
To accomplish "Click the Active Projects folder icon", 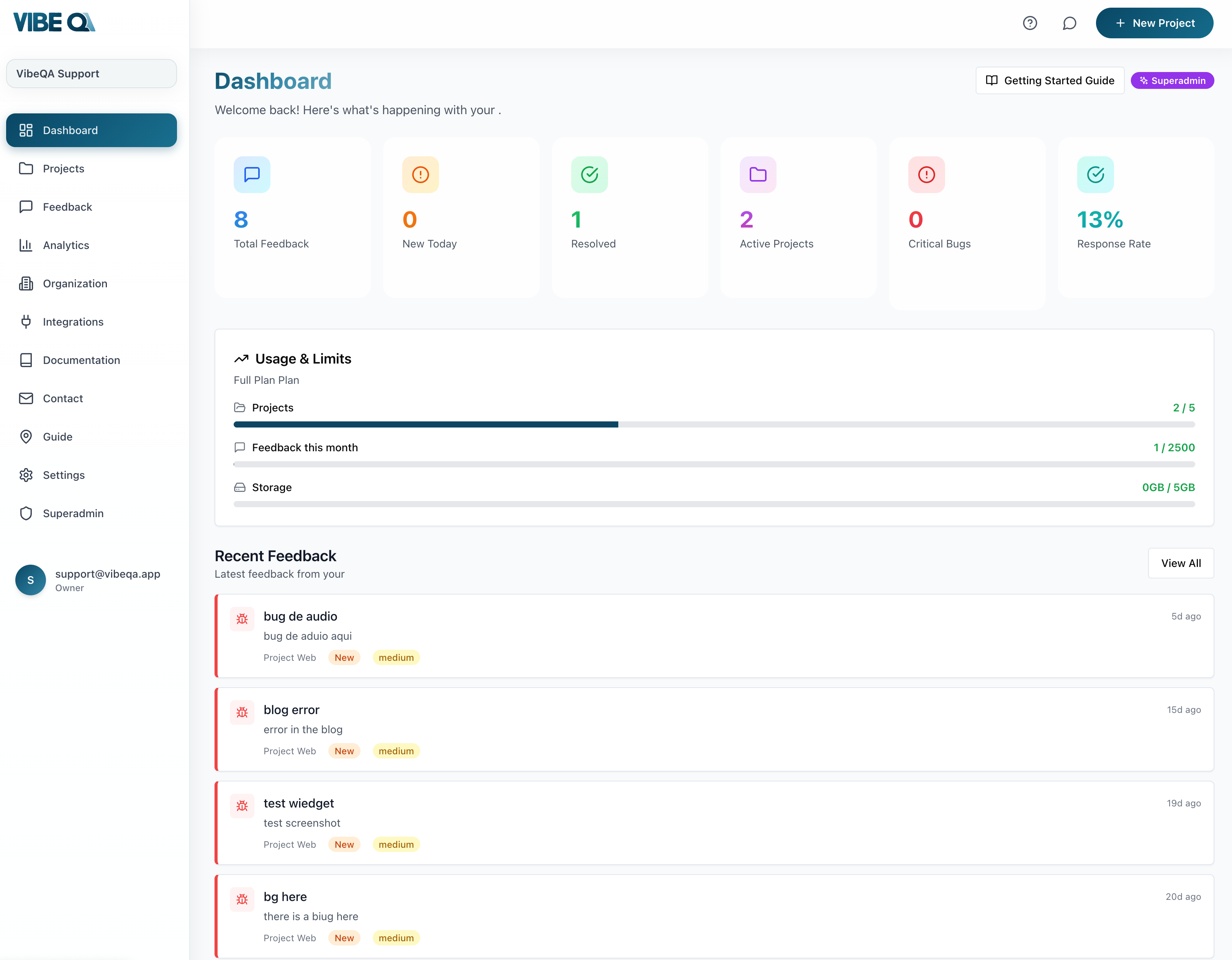I will click(758, 174).
